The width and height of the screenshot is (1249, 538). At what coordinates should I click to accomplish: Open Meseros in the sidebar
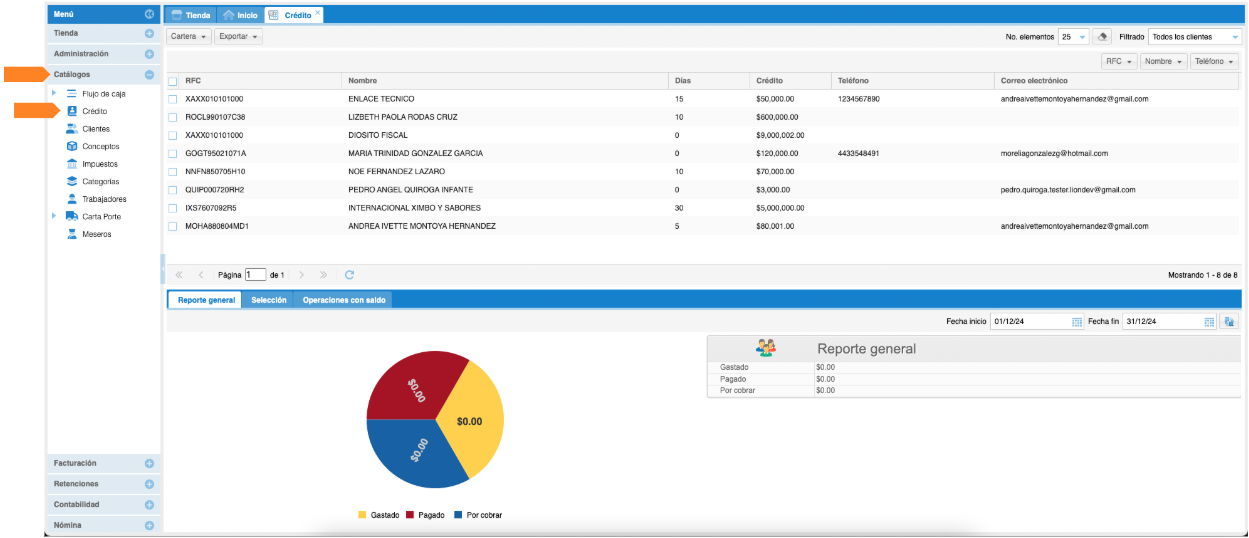97,234
